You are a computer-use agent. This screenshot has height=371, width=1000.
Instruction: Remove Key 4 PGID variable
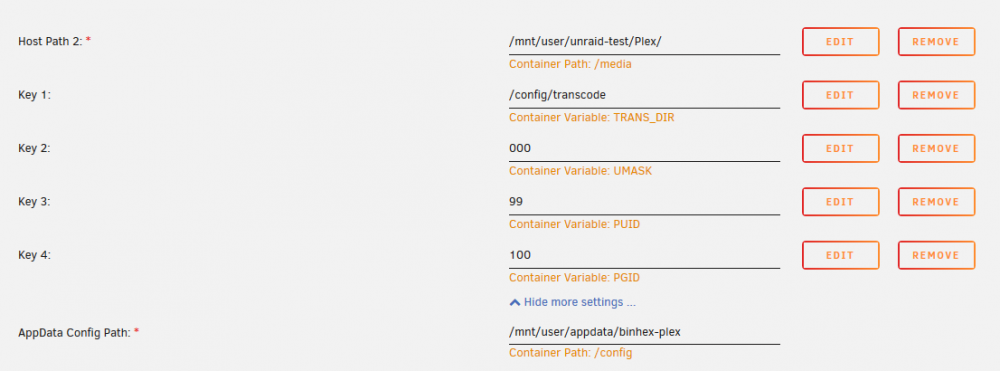click(936, 255)
